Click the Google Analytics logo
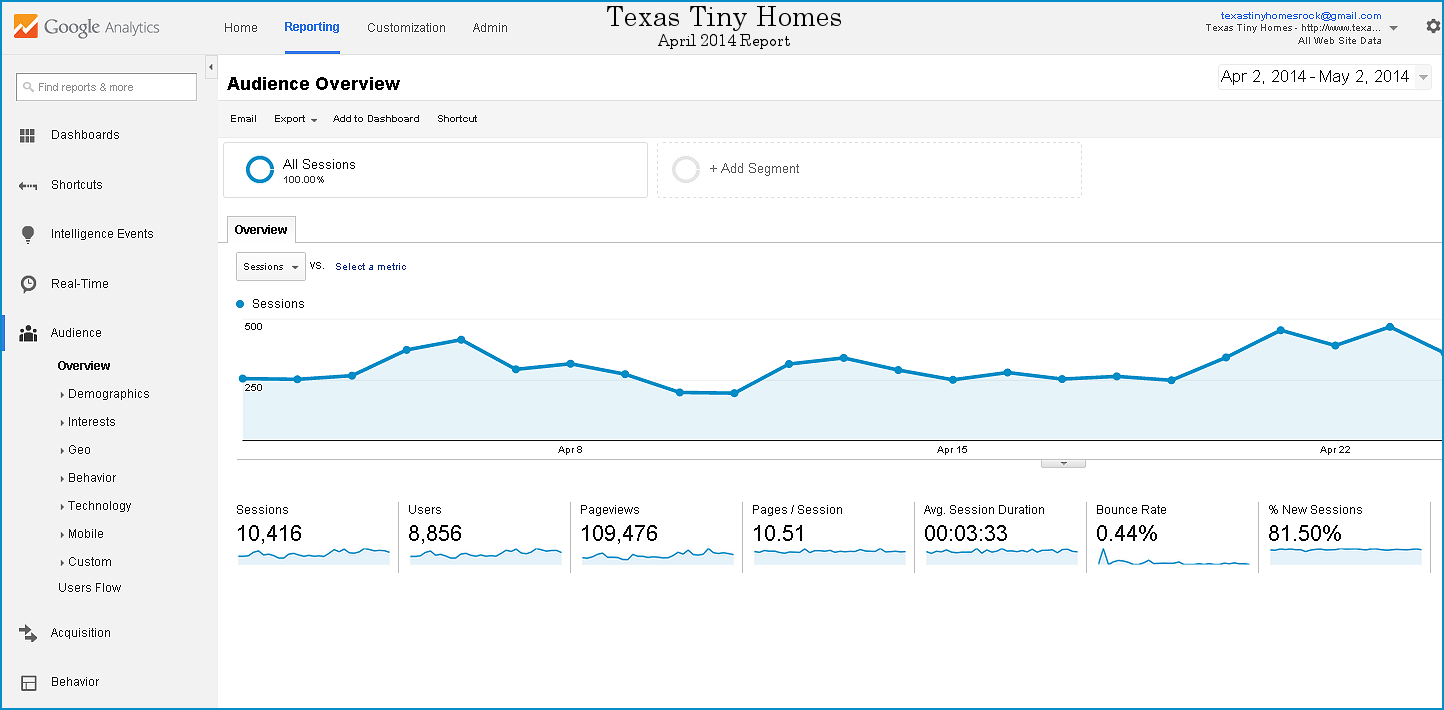Image resolution: width=1444 pixels, height=710 pixels. tap(87, 27)
